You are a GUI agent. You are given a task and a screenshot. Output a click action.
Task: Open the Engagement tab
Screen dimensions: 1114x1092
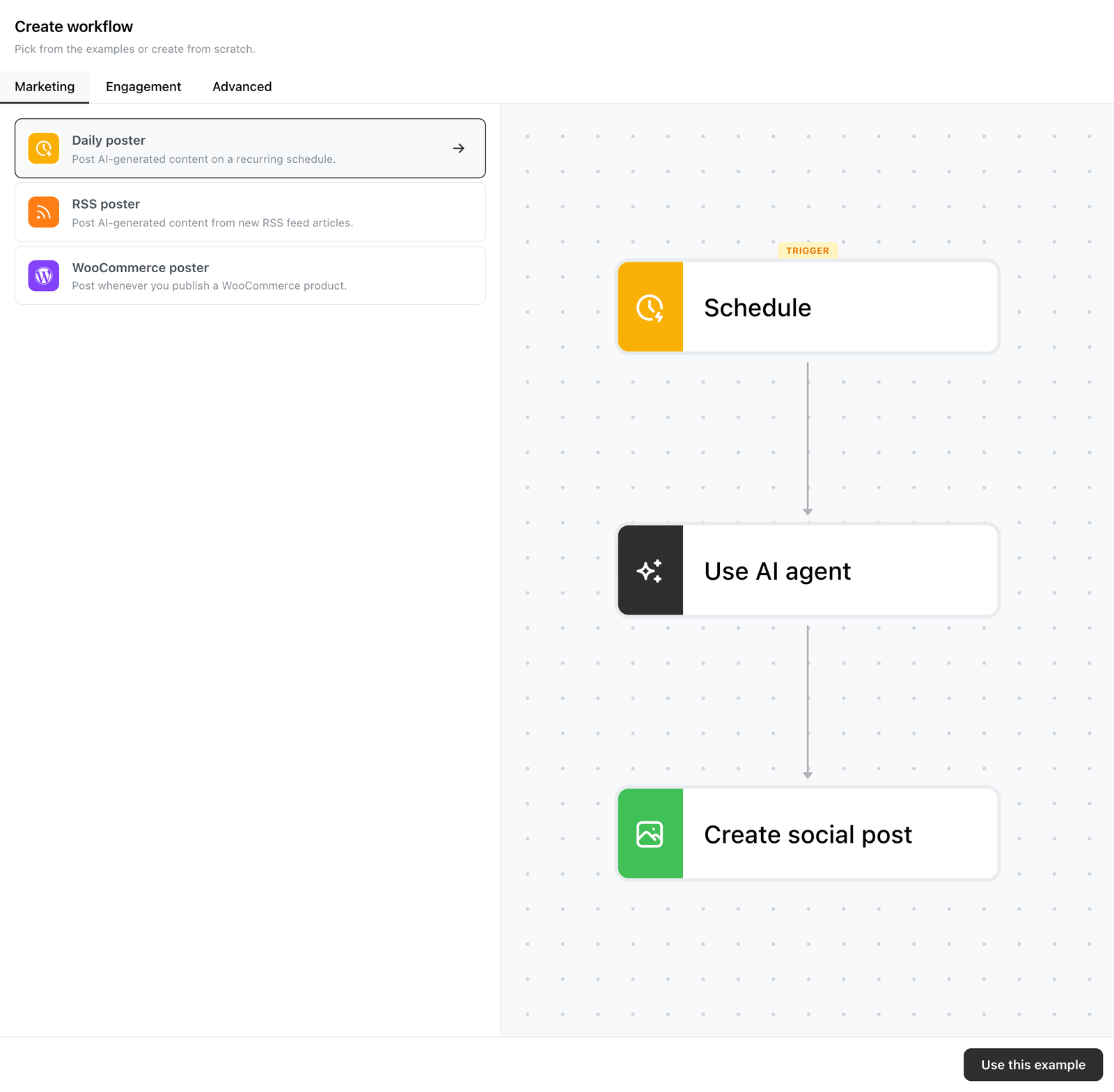tap(143, 86)
